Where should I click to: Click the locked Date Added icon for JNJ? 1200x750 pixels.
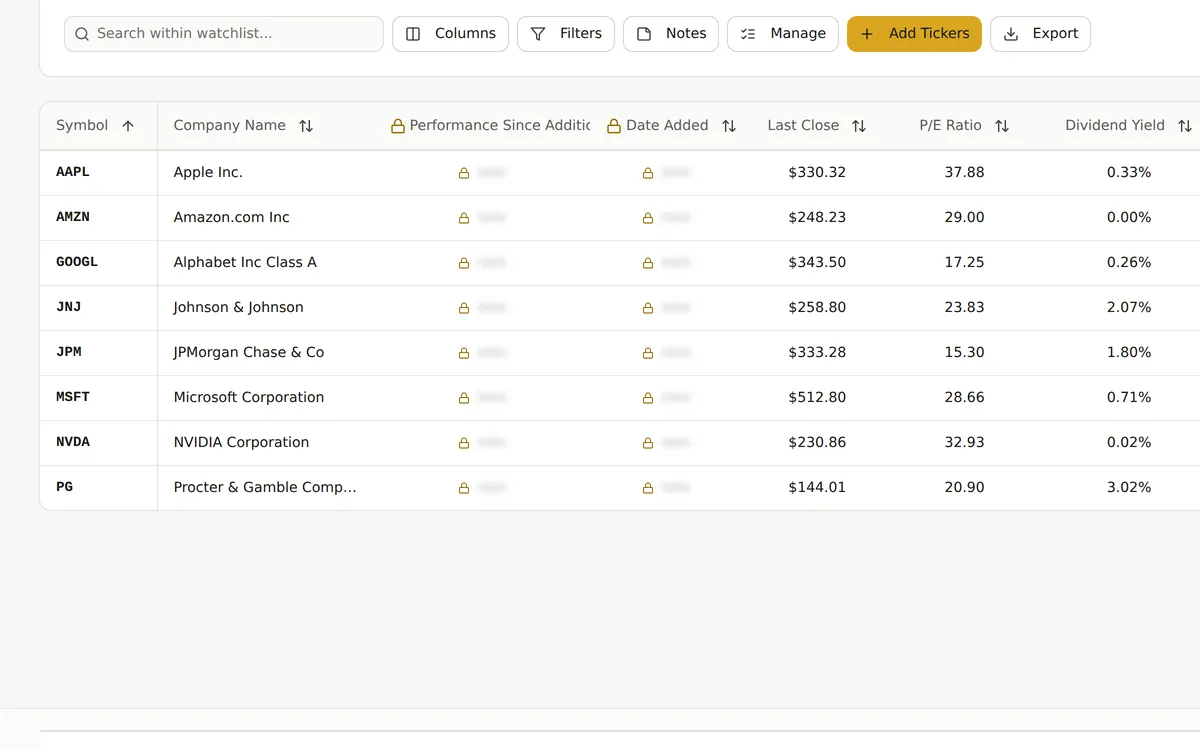click(648, 308)
